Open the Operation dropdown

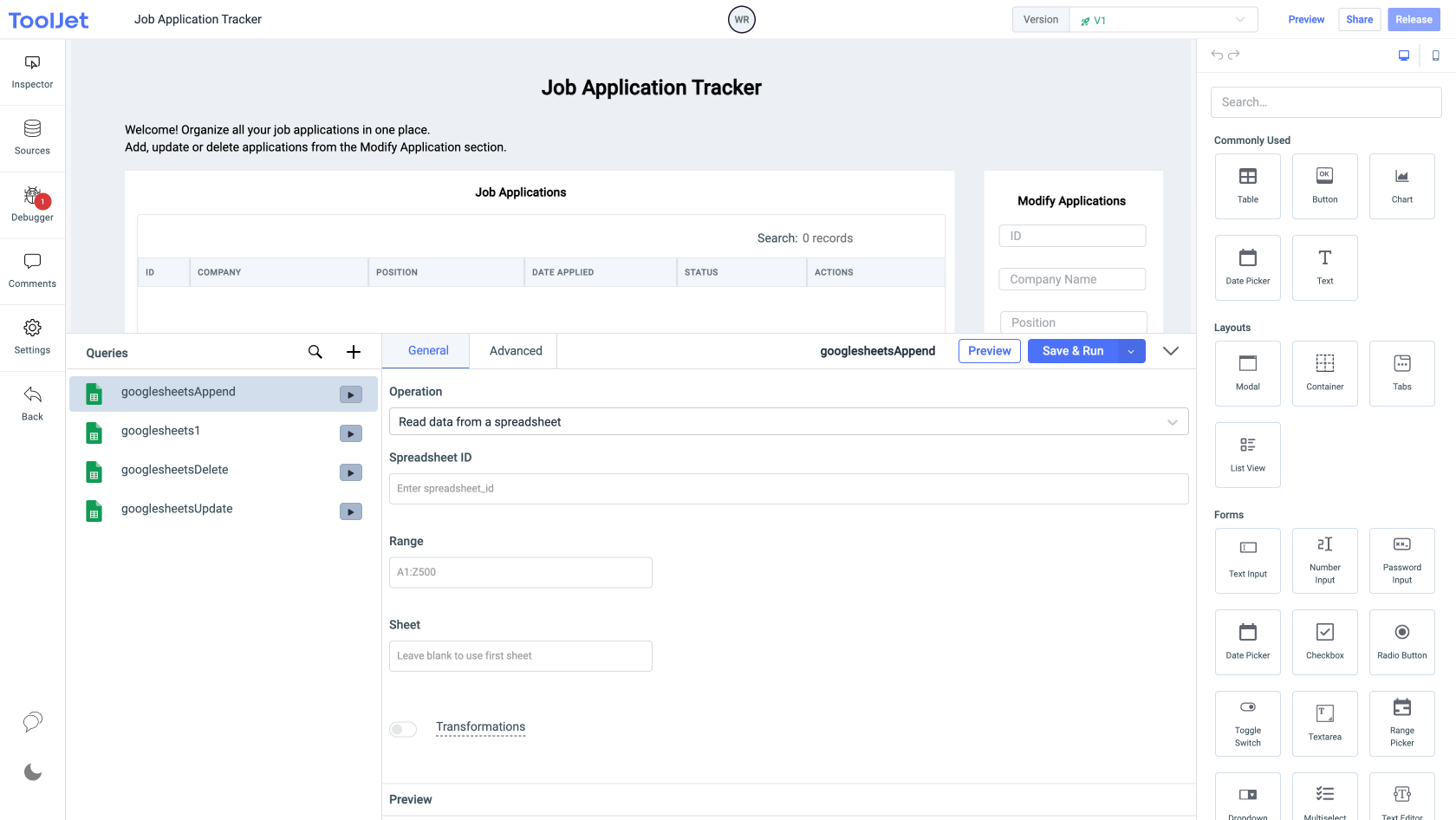(x=789, y=422)
